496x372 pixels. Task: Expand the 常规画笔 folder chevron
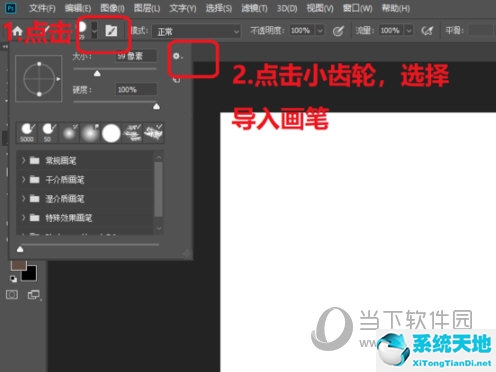click(x=23, y=160)
